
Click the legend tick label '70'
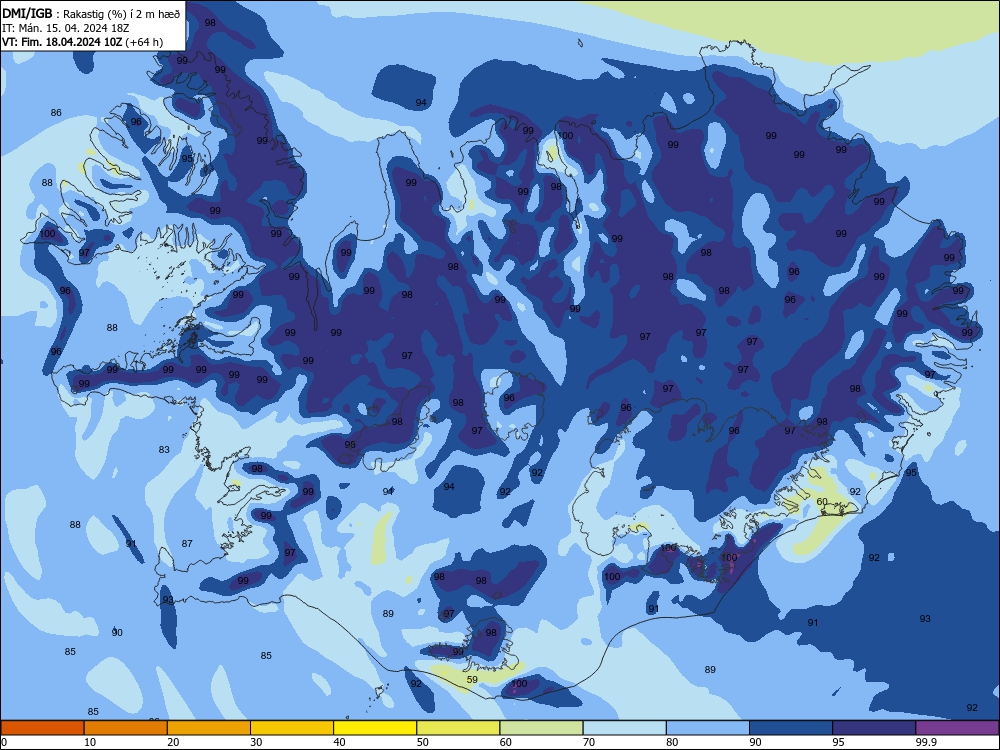tap(589, 742)
